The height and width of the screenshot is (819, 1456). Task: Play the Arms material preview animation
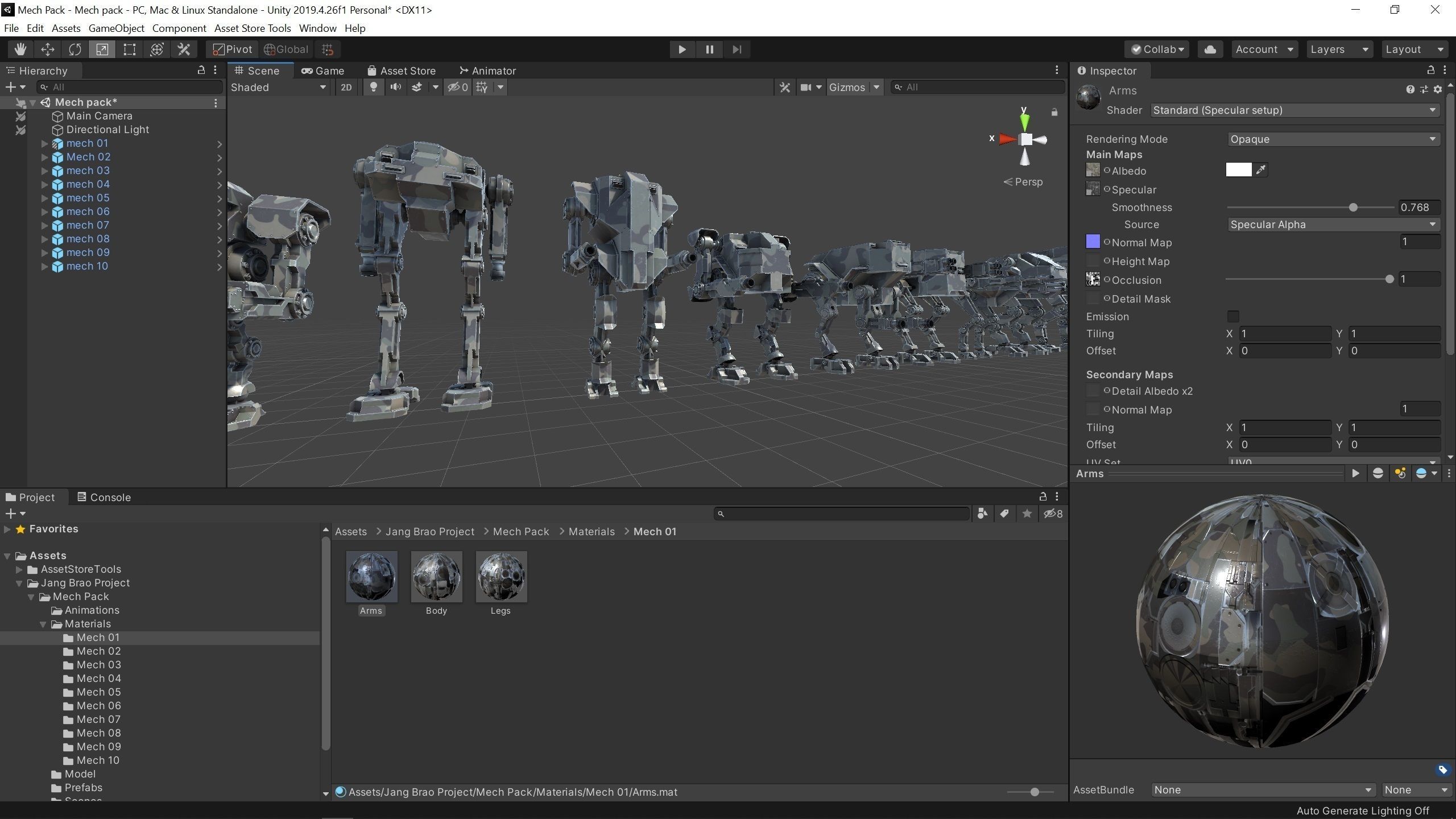click(x=1355, y=473)
